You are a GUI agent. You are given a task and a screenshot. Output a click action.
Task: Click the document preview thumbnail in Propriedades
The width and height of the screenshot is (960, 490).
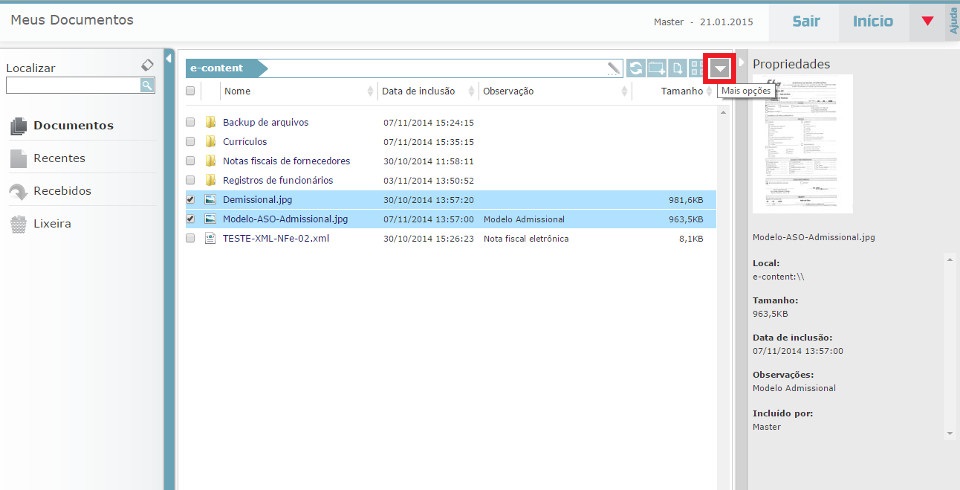pos(802,146)
